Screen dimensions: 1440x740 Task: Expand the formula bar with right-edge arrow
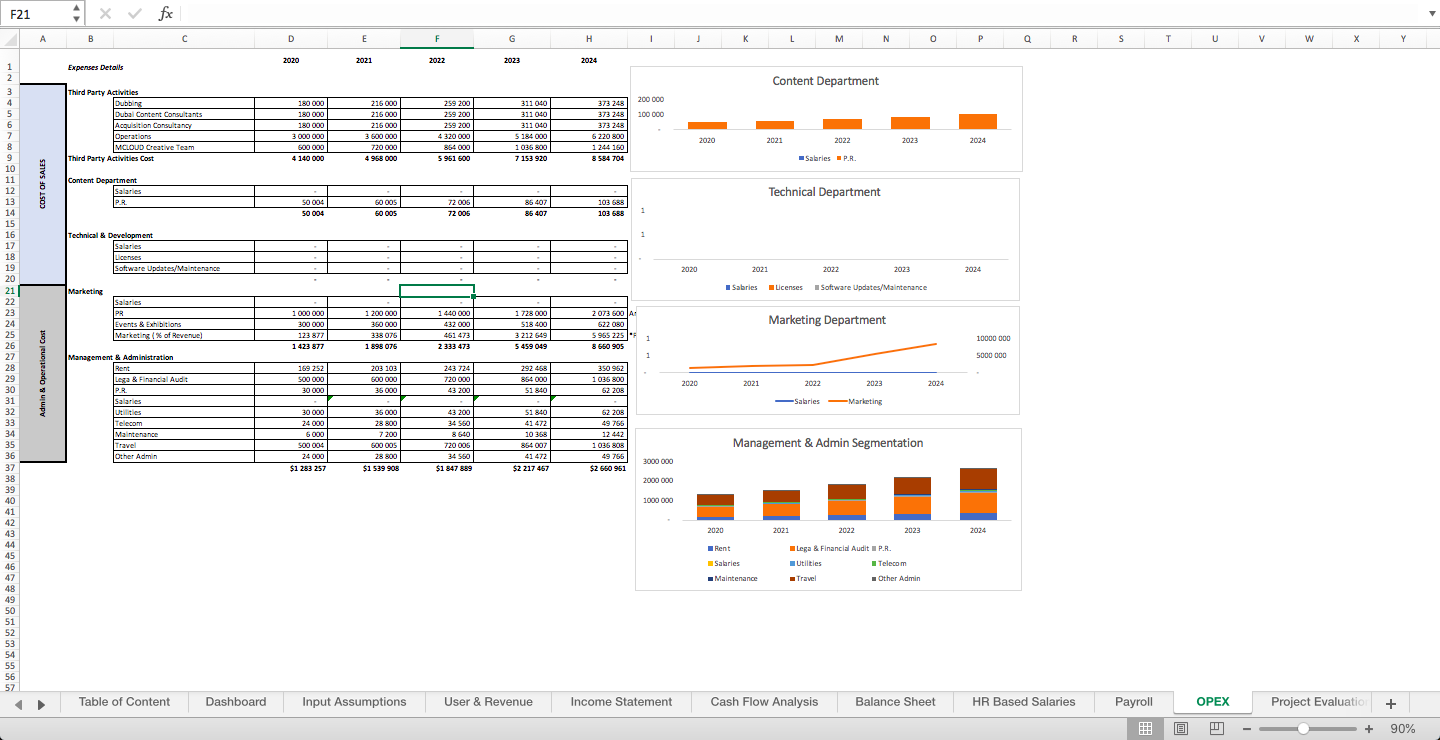[1430, 13]
